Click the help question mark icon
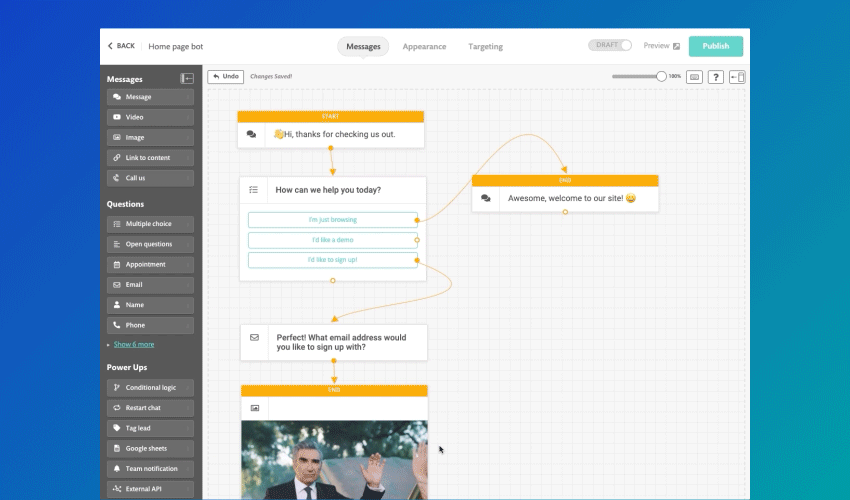The height and width of the screenshot is (500, 850). tap(716, 77)
